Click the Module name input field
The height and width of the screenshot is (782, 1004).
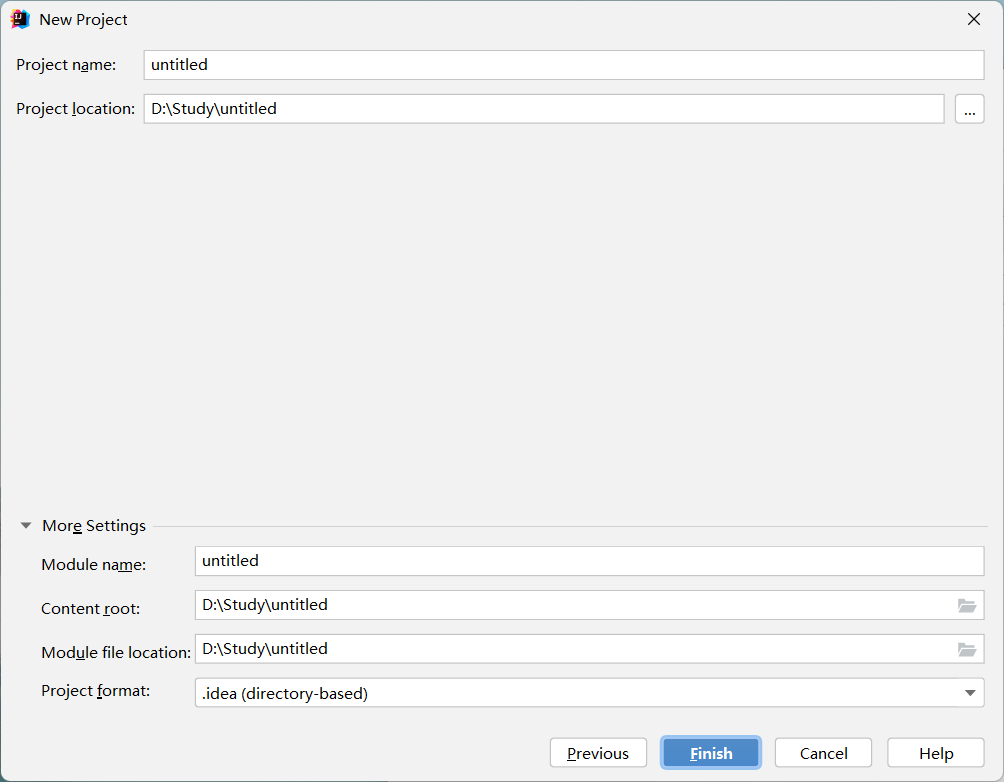coord(589,561)
